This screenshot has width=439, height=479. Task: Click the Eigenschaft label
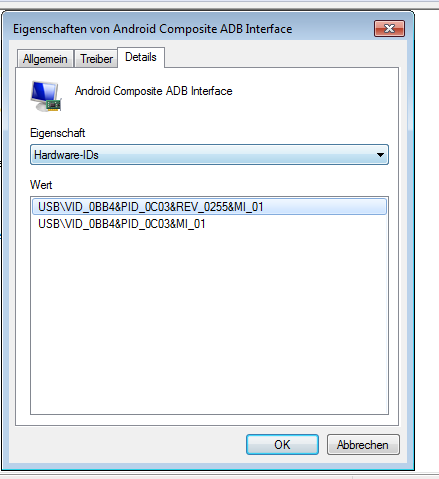coord(58,133)
